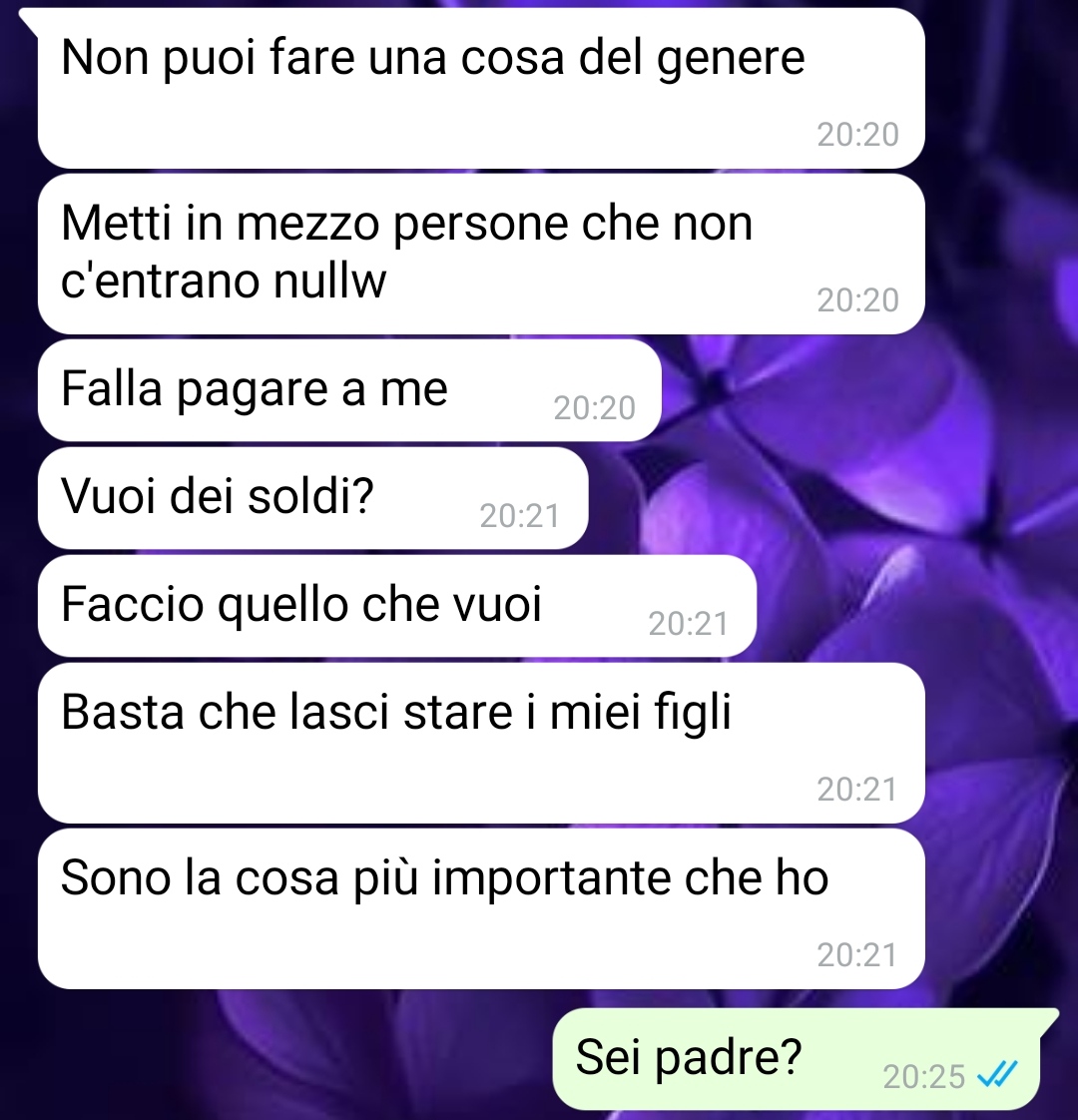Click the 20:25 timestamp on sent message
1078x1120 pixels.
pyautogui.click(x=923, y=1076)
